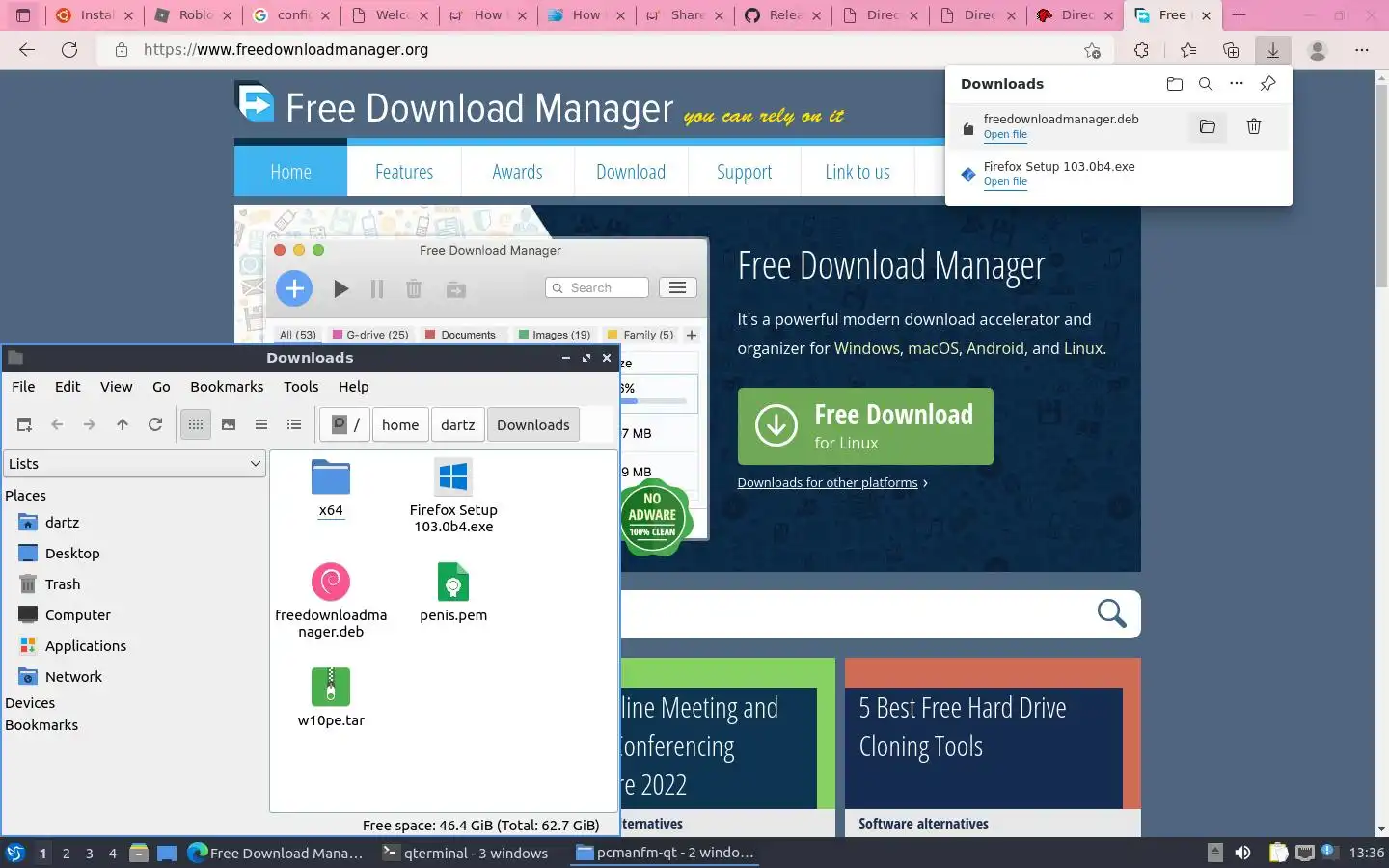The image size is (1389, 868).
Task: Select Applications in Places sidebar
Action: point(86,646)
